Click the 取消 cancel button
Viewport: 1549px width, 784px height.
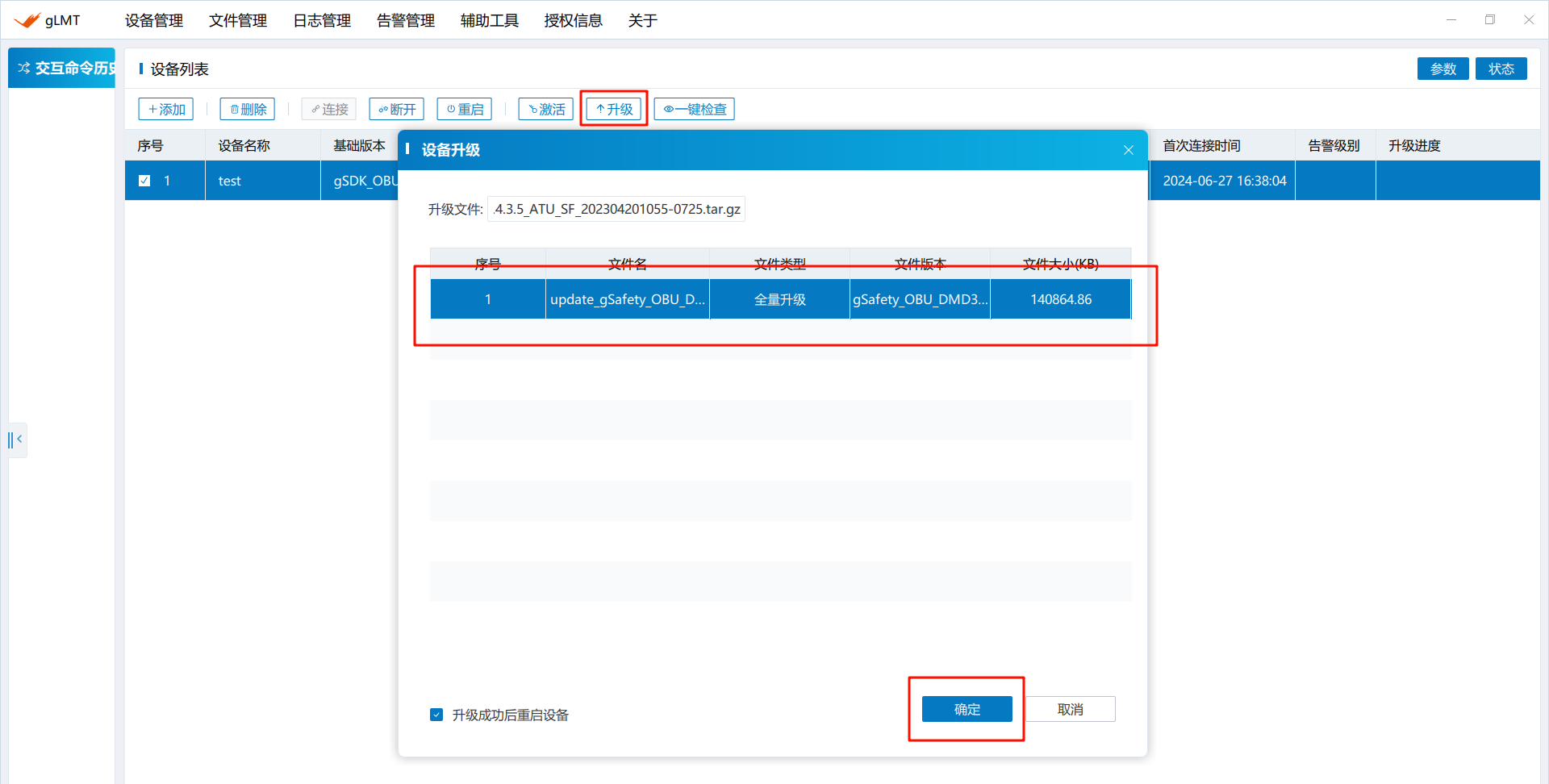[x=1070, y=709]
